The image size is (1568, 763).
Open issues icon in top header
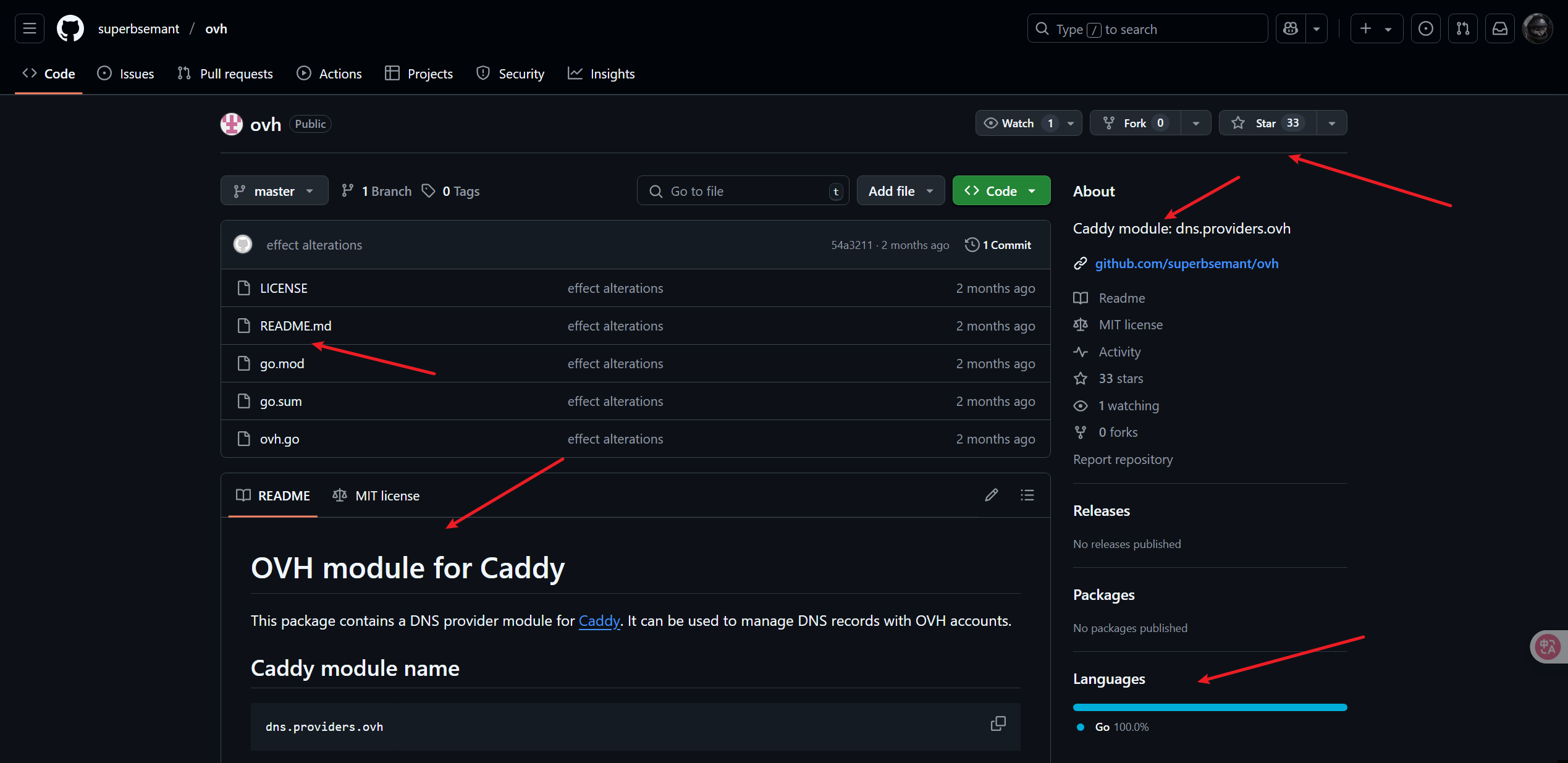[x=1425, y=28]
